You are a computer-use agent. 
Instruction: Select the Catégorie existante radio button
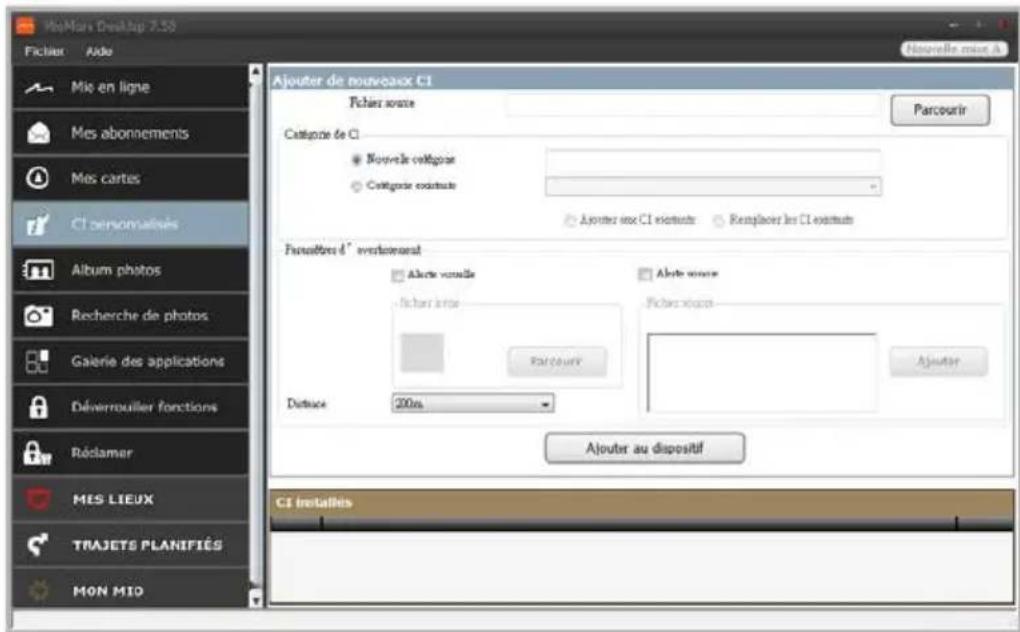click(x=356, y=186)
